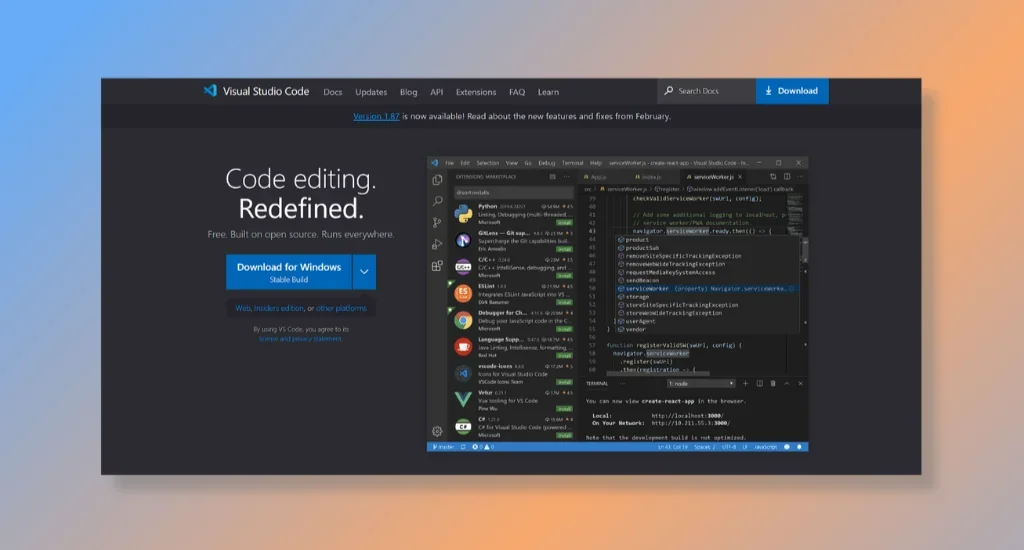The image size is (1024, 550).
Task: Click the trash icon to kill the terminal
Action: (x=774, y=383)
